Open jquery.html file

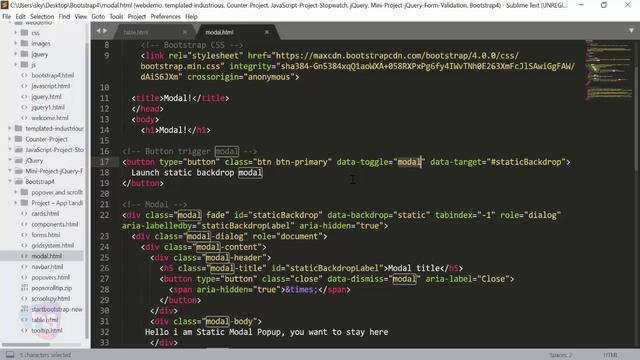click(47, 97)
